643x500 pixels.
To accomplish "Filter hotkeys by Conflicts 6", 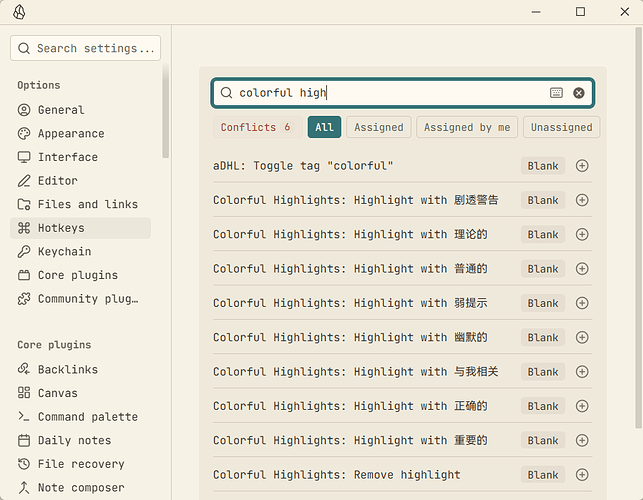I will pyautogui.click(x=258, y=127).
